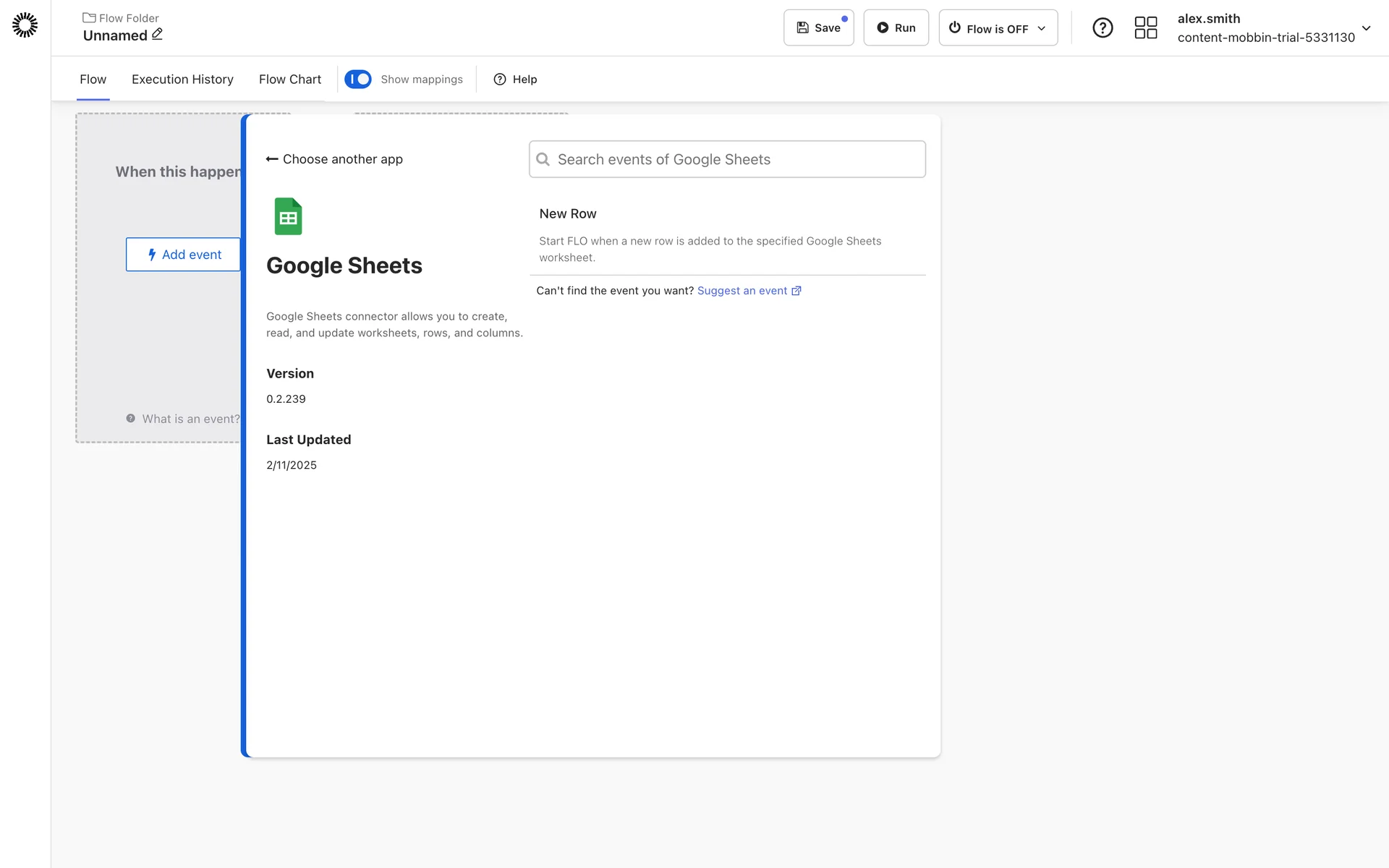
Task: Expand the alex.smith account menu chevron
Action: [1366, 28]
